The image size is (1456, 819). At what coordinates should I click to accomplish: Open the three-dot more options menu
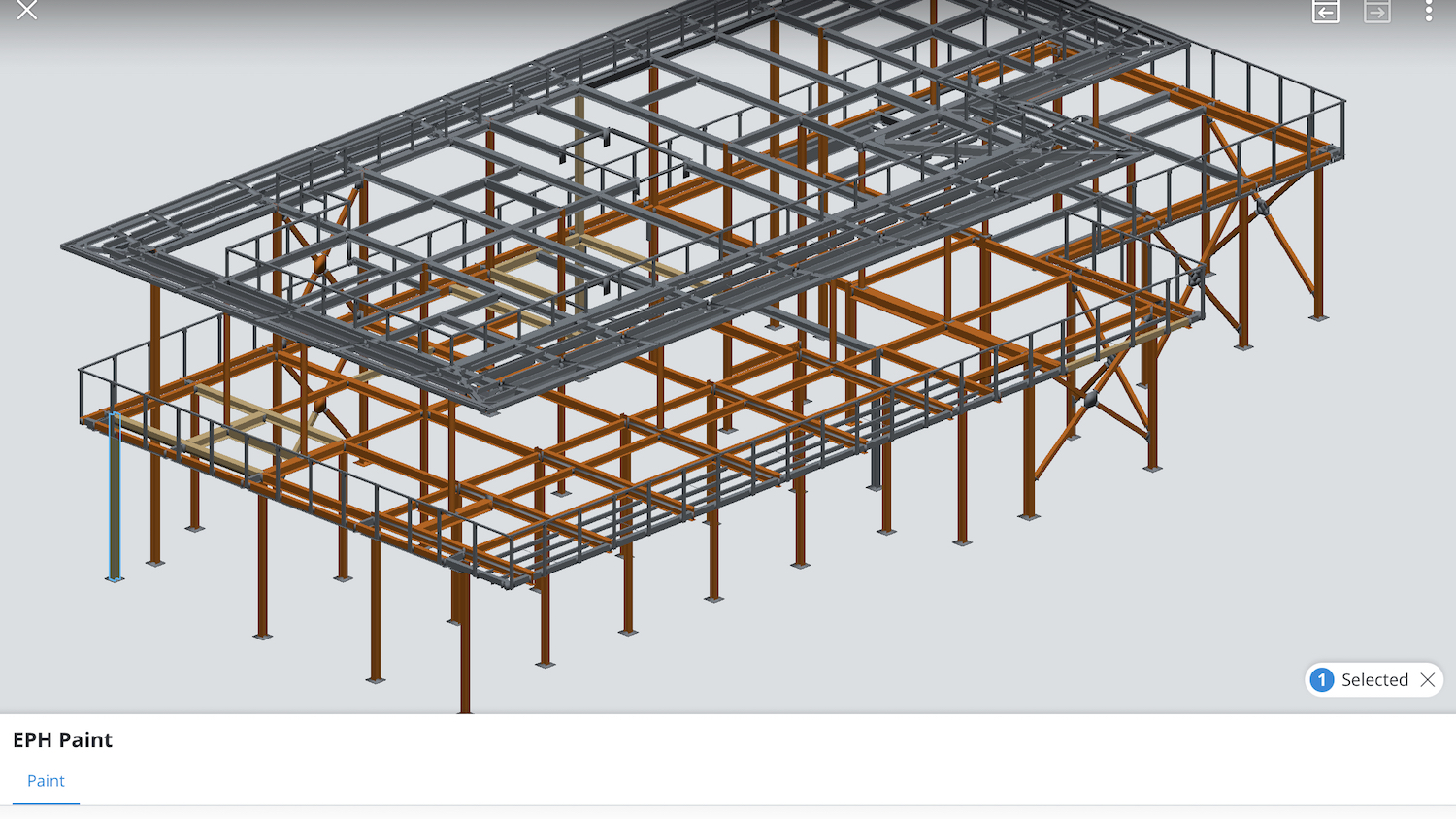pos(1428,12)
